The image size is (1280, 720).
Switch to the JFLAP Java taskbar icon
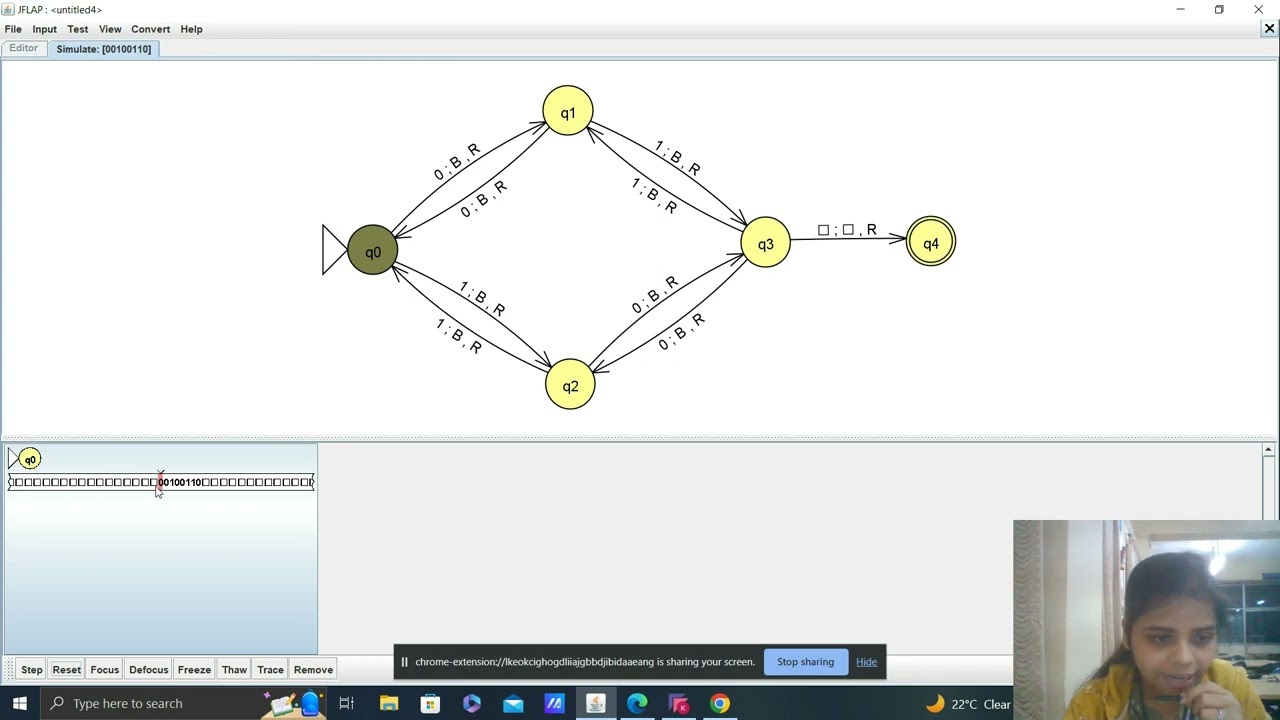(596, 703)
